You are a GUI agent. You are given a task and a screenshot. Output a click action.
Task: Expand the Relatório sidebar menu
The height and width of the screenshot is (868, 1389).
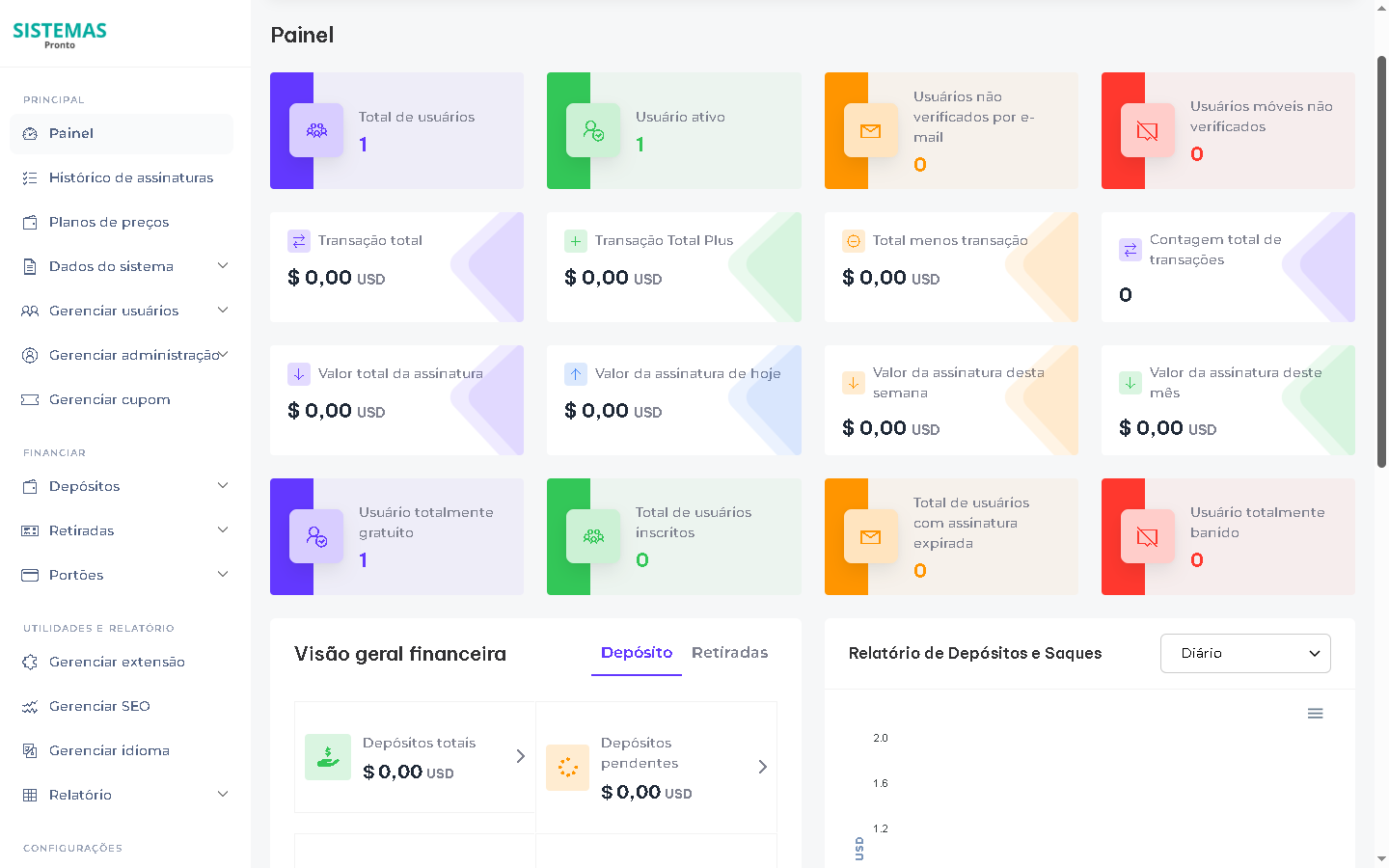coord(223,795)
